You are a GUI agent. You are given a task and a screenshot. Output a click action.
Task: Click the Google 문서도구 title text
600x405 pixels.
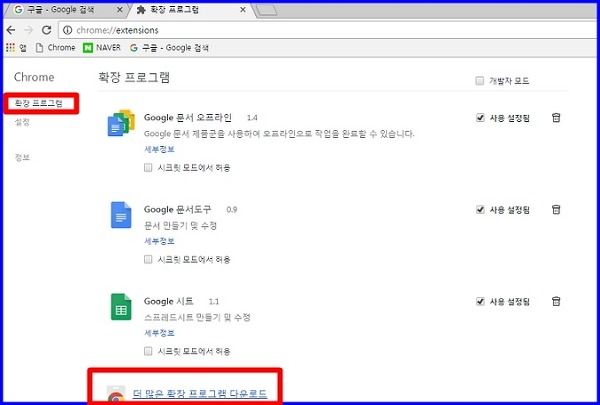[178, 209]
